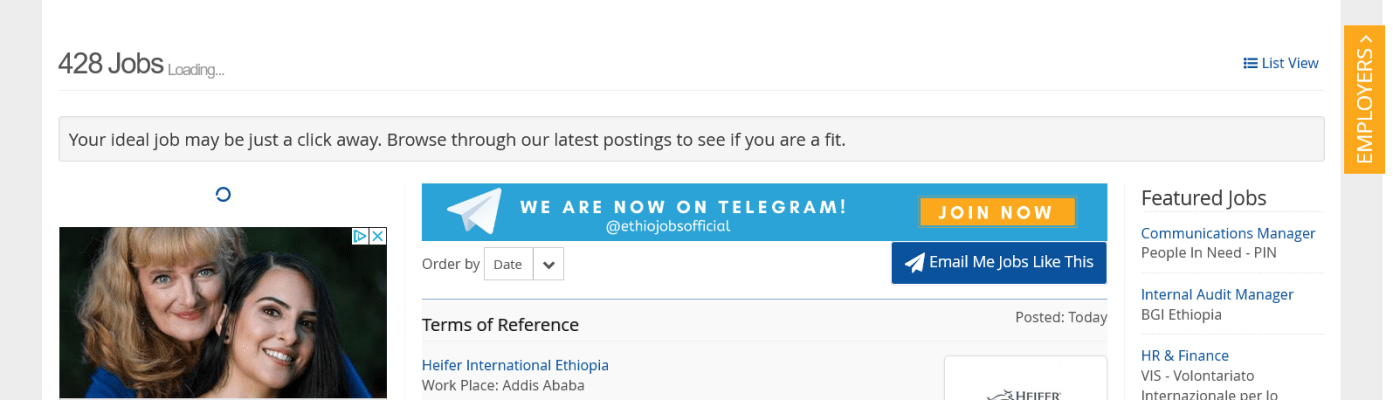Click the @ethiojobsofficial handle in the banner
The height and width of the screenshot is (400, 1400).
(668, 227)
